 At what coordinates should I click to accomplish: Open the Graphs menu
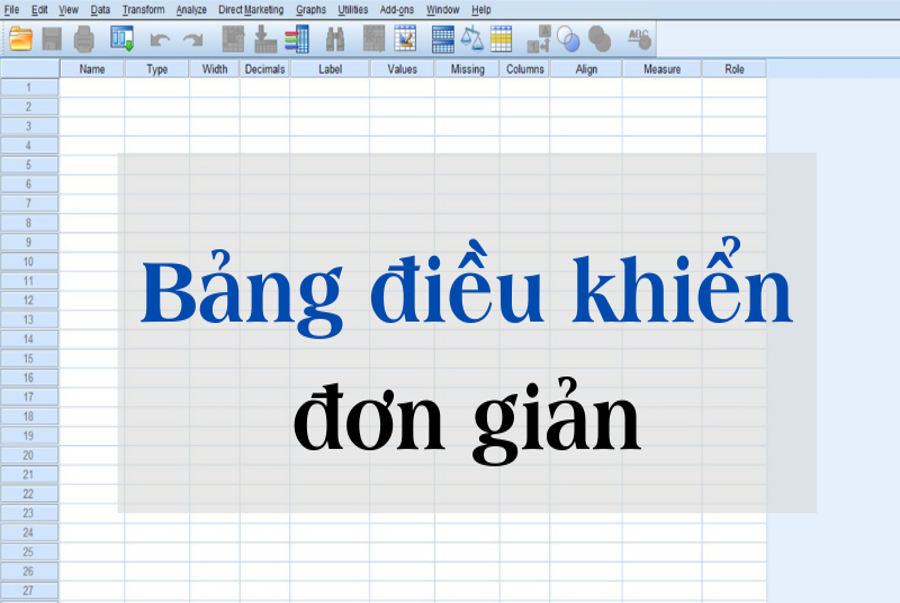[311, 10]
